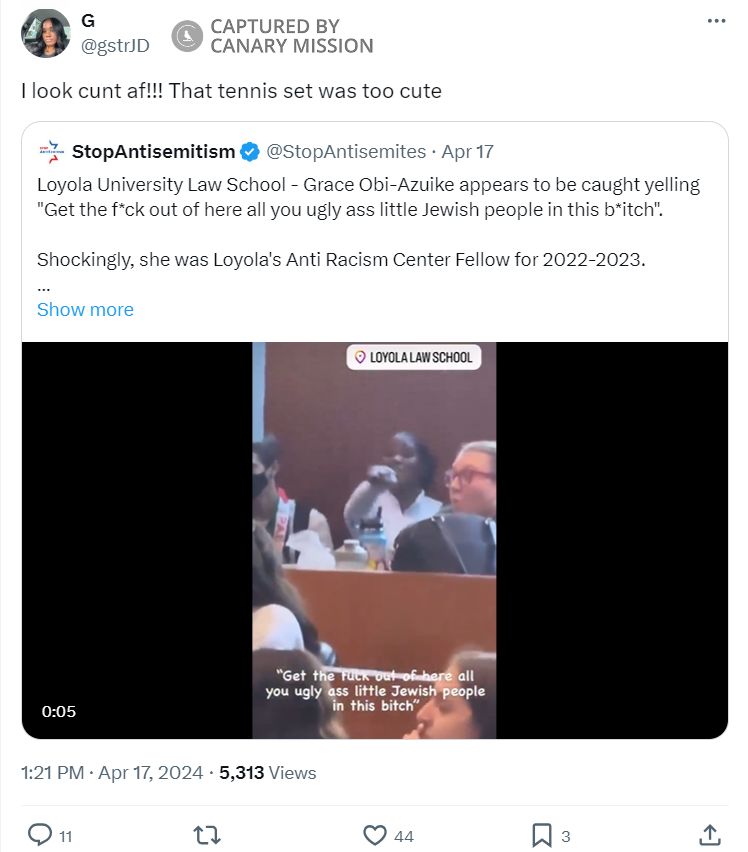The image size is (748, 852).
Task: Click the 5,313 Views count
Action: 268,773
